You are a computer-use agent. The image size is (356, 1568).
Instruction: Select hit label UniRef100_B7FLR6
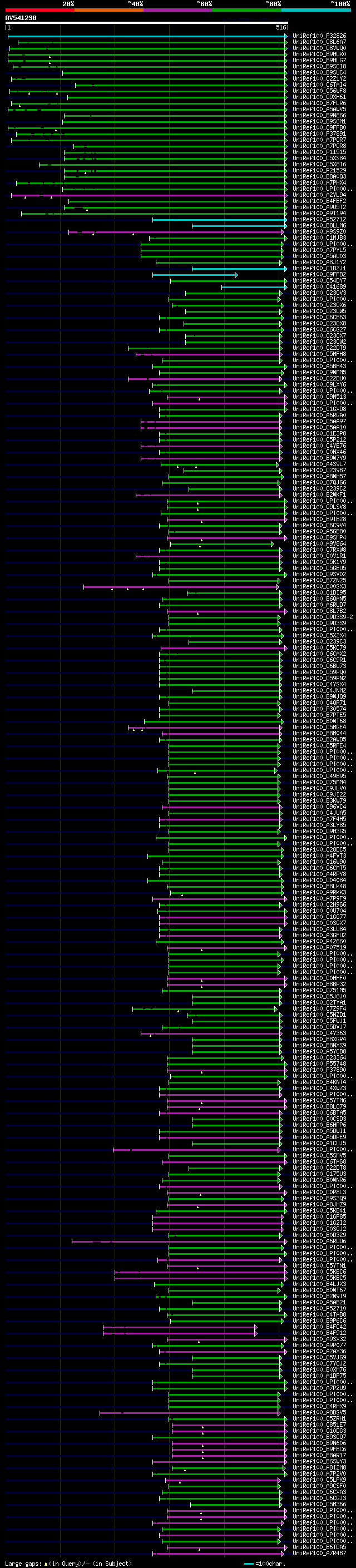click(319, 103)
